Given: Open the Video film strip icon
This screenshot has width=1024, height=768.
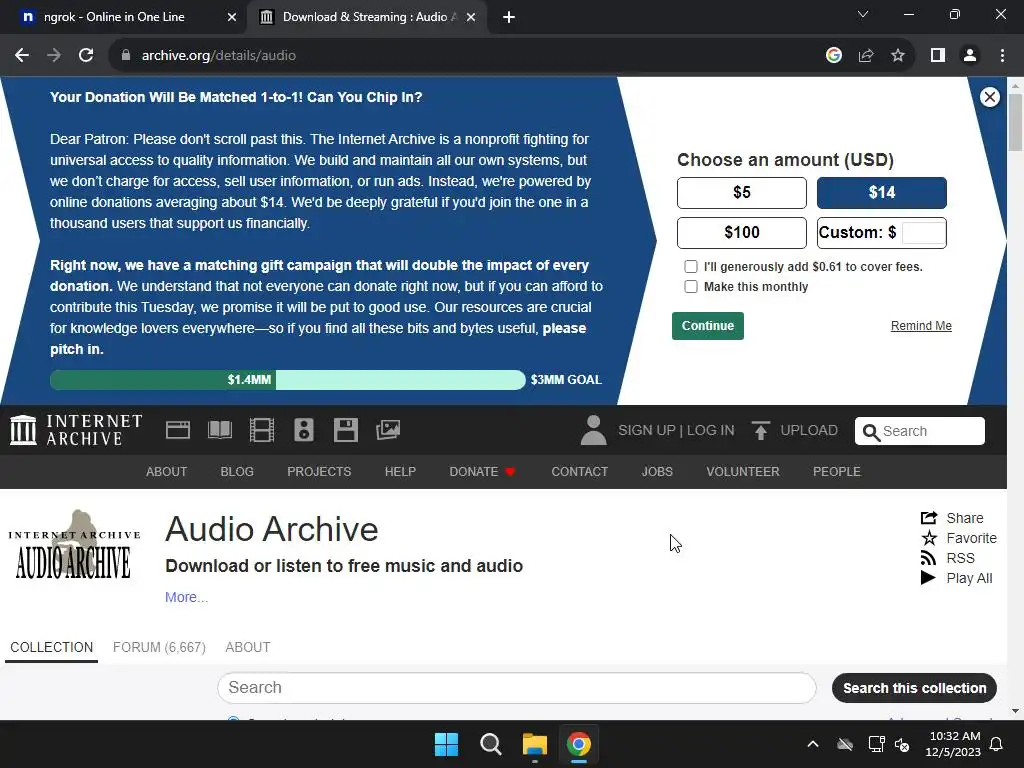Looking at the screenshot, I should tap(262, 430).
